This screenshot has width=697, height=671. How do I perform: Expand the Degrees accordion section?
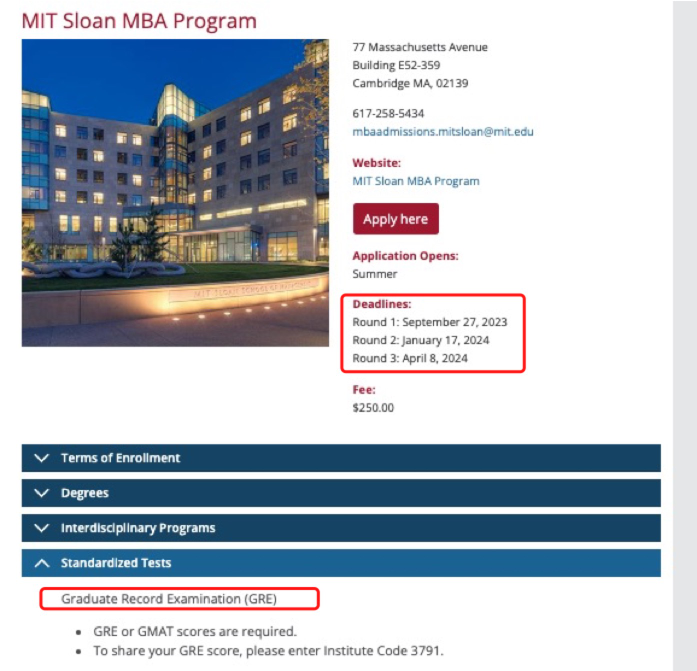[x=85, y=493]
